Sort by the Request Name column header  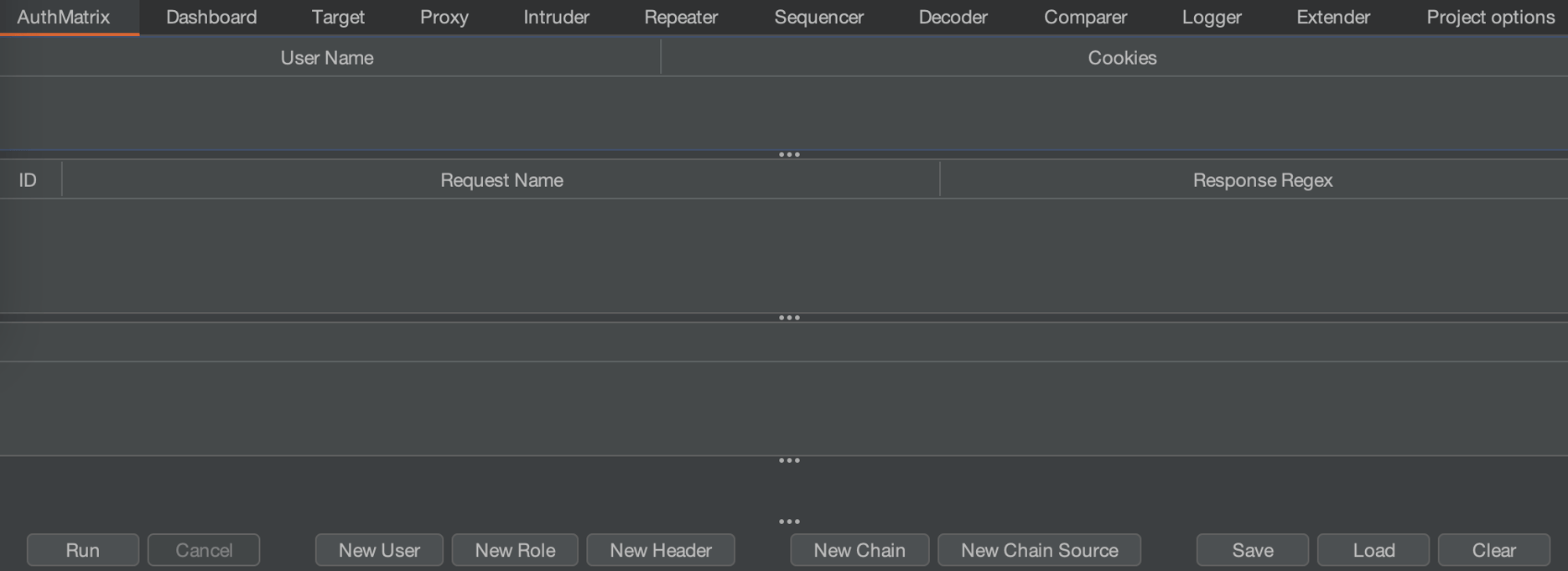point(501,180)
